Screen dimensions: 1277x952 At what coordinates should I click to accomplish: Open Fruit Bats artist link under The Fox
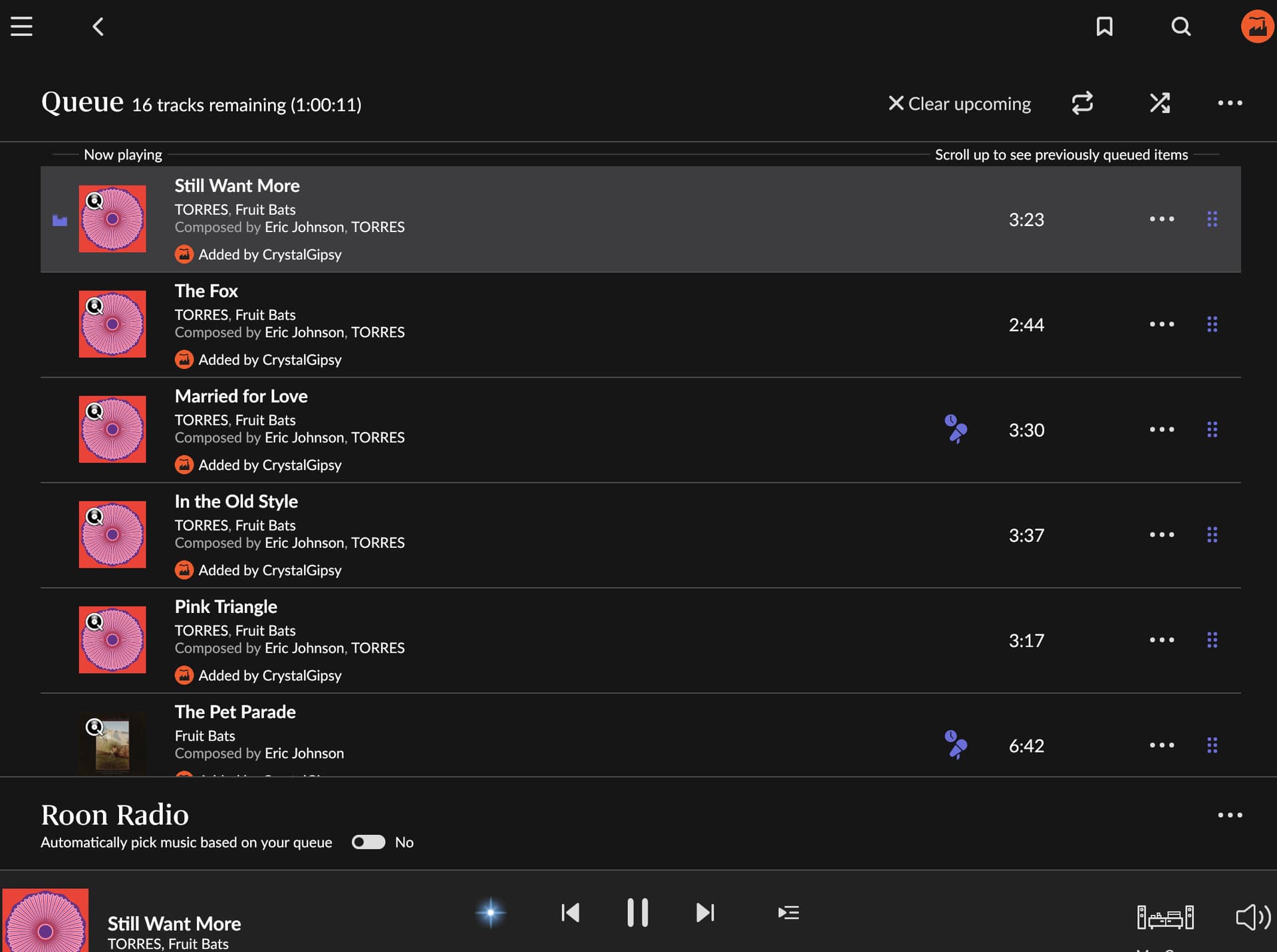pyautogui.click(x=265, y=315)
